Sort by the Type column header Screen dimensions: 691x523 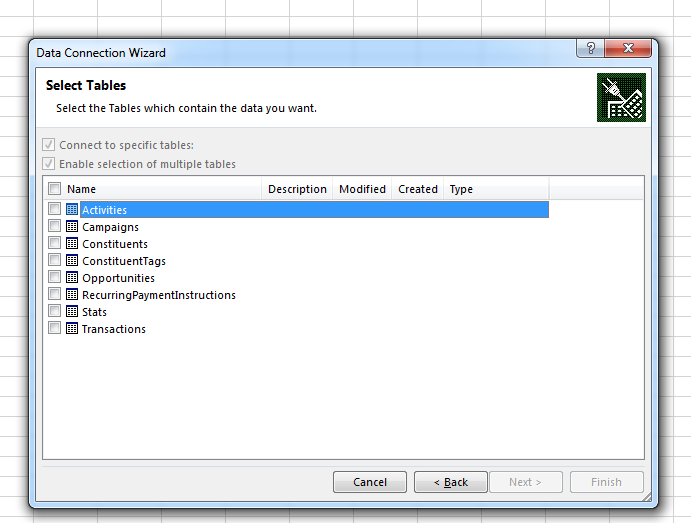[x=496, y=189]
